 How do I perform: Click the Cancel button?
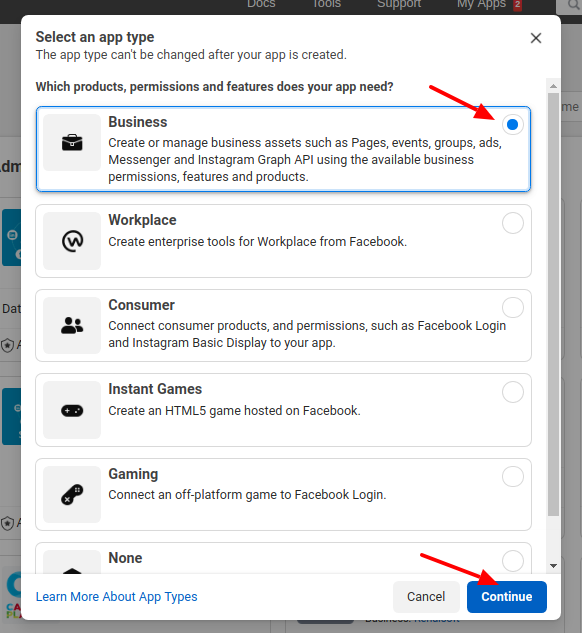pyautogui.click(x=426, y=597)
